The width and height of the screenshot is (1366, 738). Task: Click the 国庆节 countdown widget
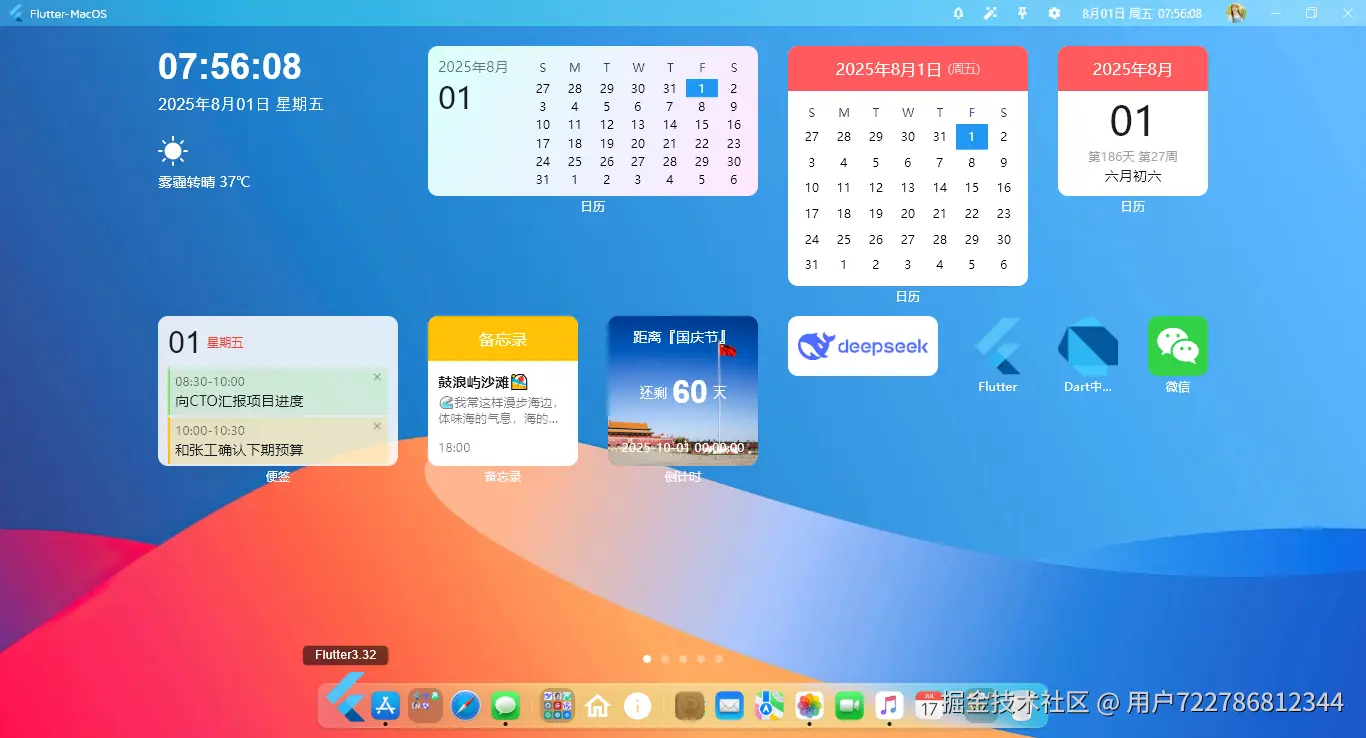click(682, 390)
